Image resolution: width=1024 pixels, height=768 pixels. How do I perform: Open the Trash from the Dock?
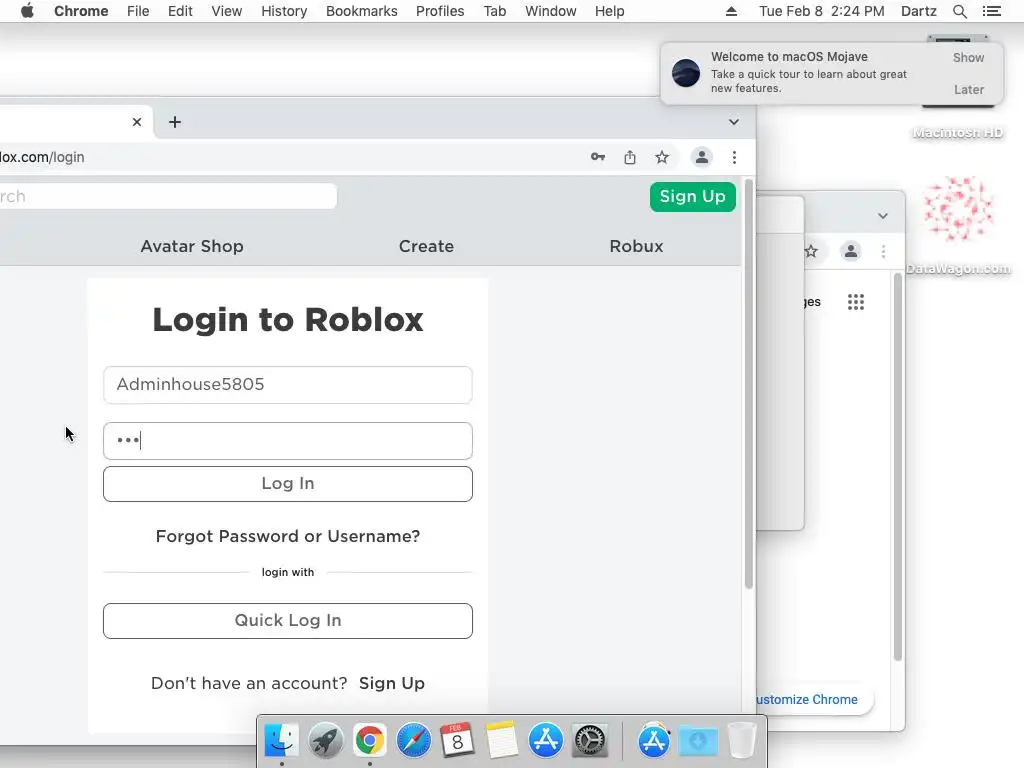(741, 741)
